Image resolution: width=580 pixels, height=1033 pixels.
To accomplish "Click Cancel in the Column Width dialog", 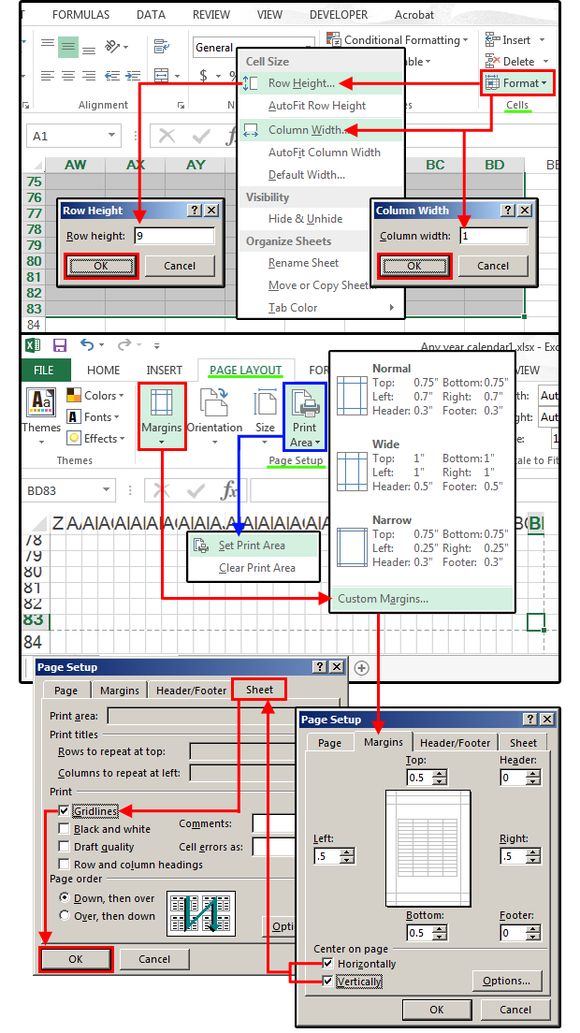I will coord(492,266).
